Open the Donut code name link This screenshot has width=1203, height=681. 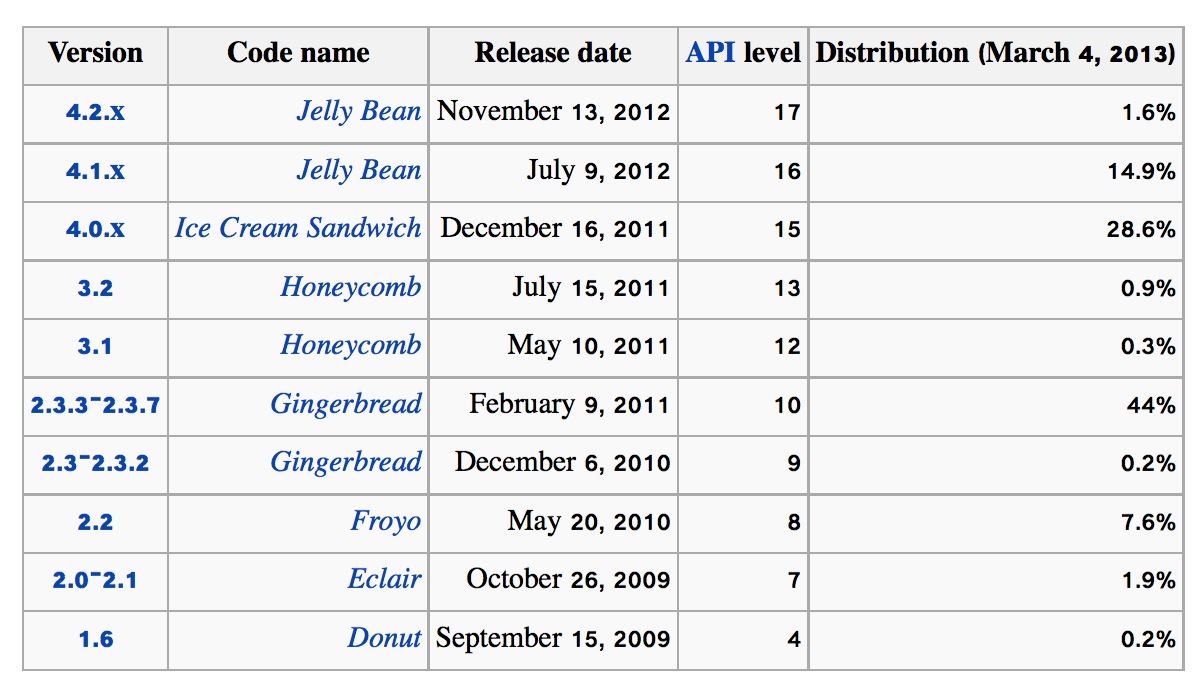(385, 638)
